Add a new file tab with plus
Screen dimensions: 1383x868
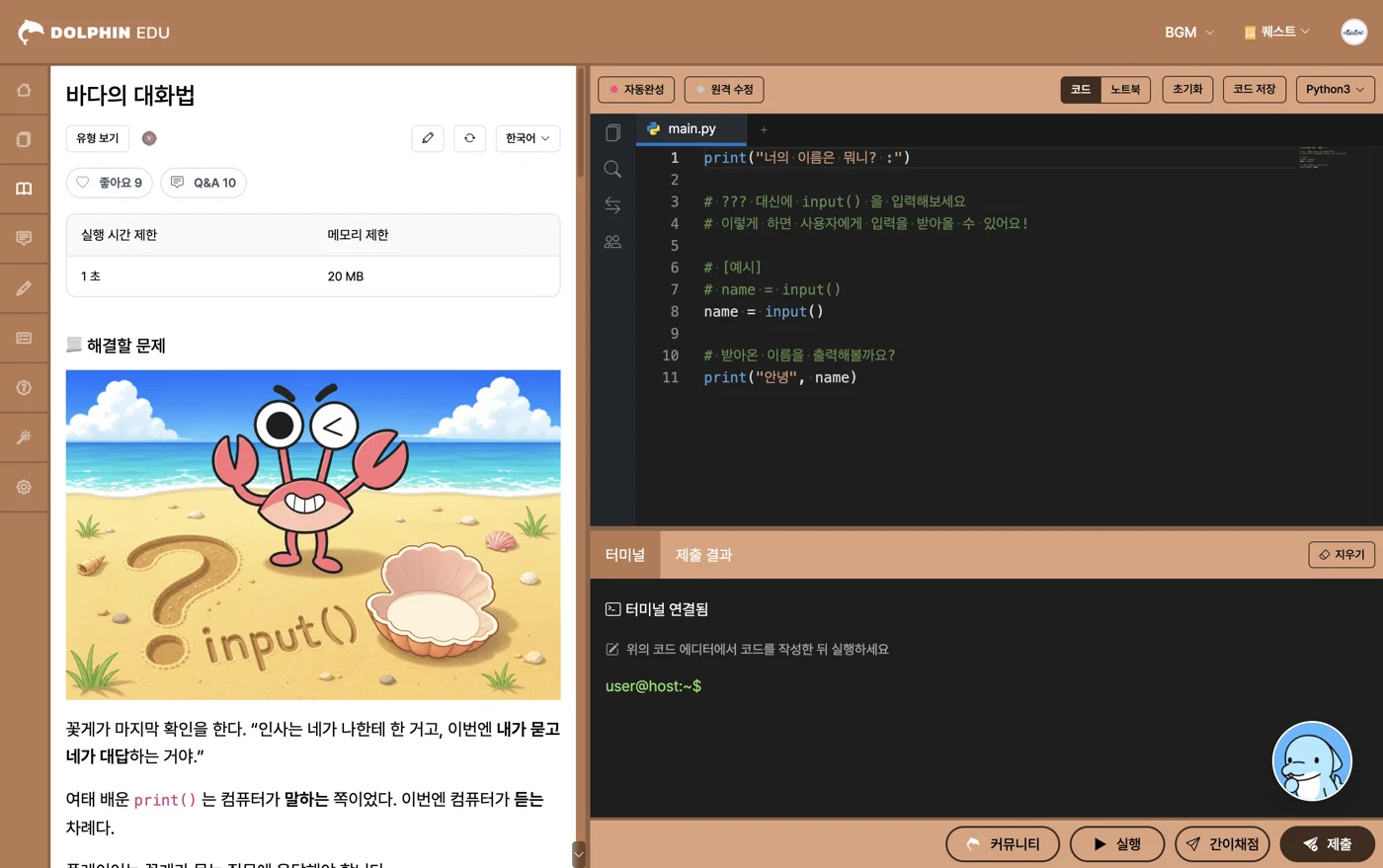pyautogui.click(x=764, y=129)
